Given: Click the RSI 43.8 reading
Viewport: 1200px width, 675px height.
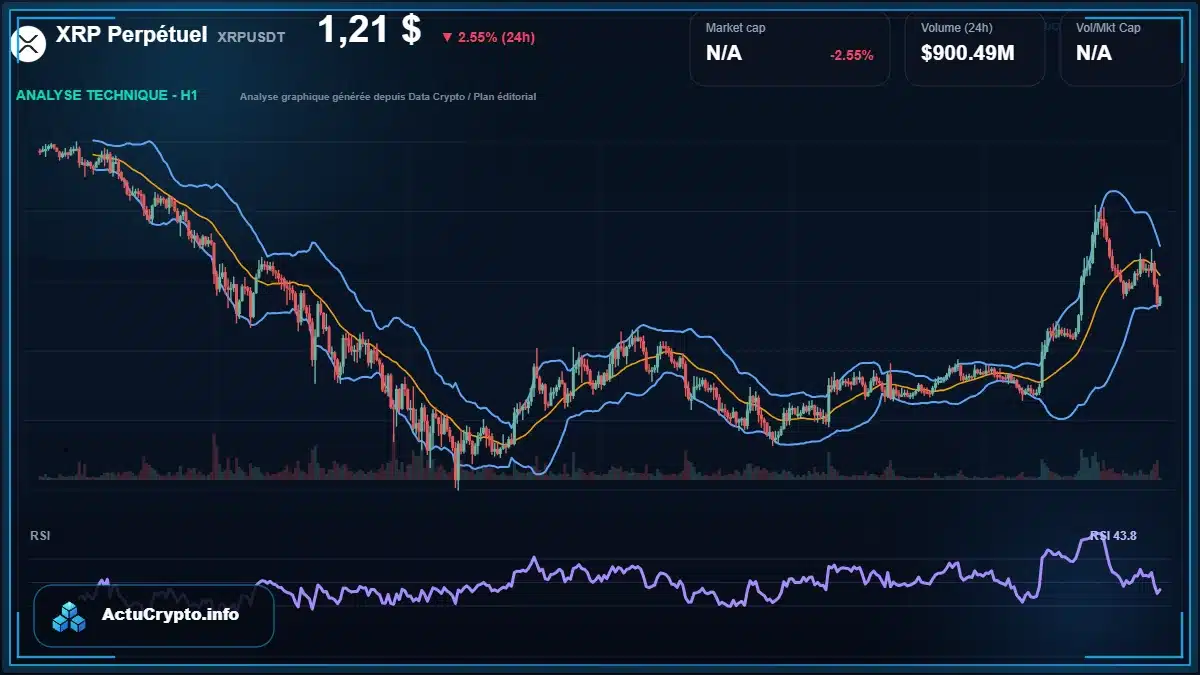Looking at the screenshot, I should coord(1113,535).
